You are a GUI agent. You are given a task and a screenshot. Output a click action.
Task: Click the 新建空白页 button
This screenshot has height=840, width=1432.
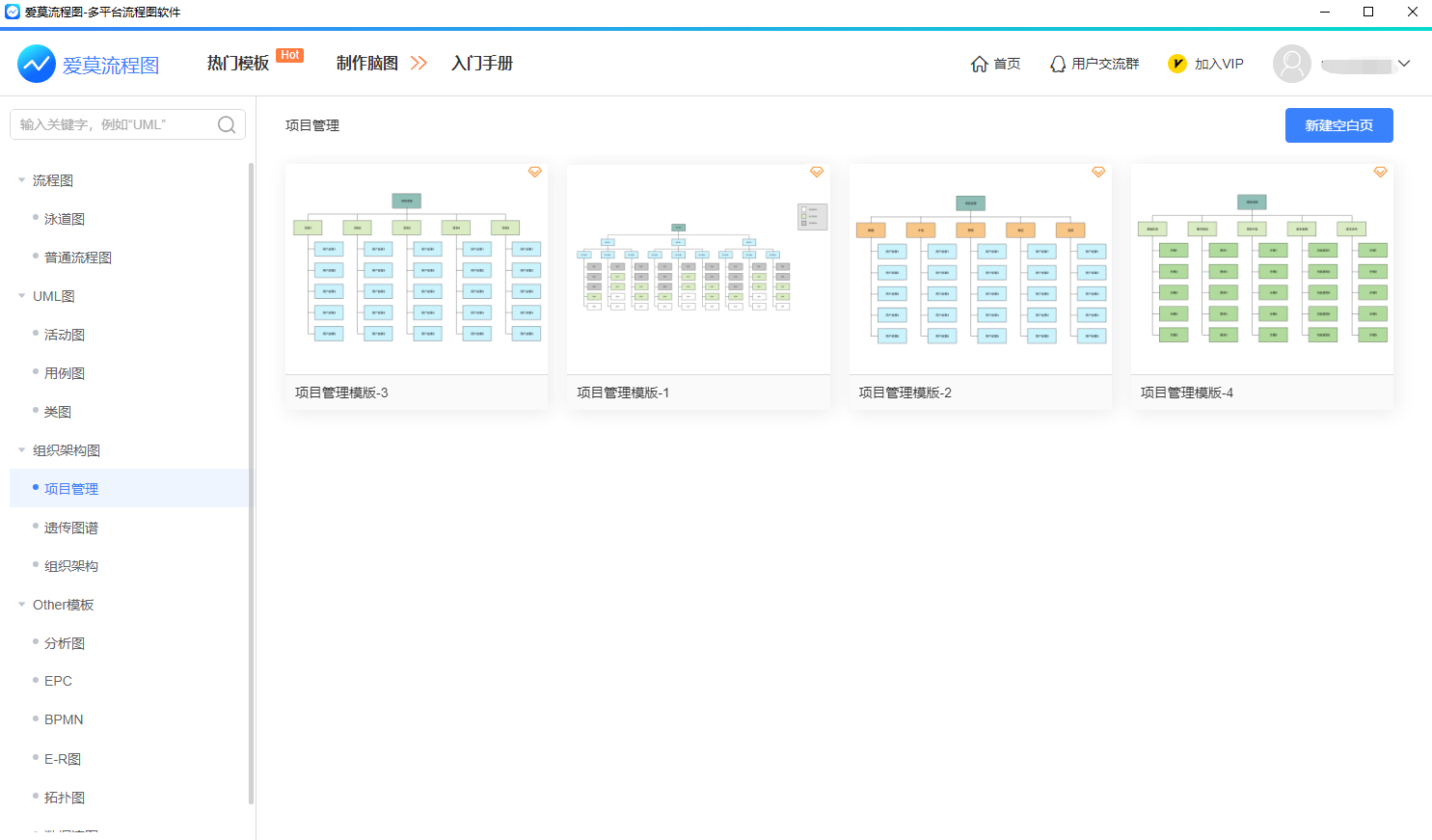[1338, 125]
